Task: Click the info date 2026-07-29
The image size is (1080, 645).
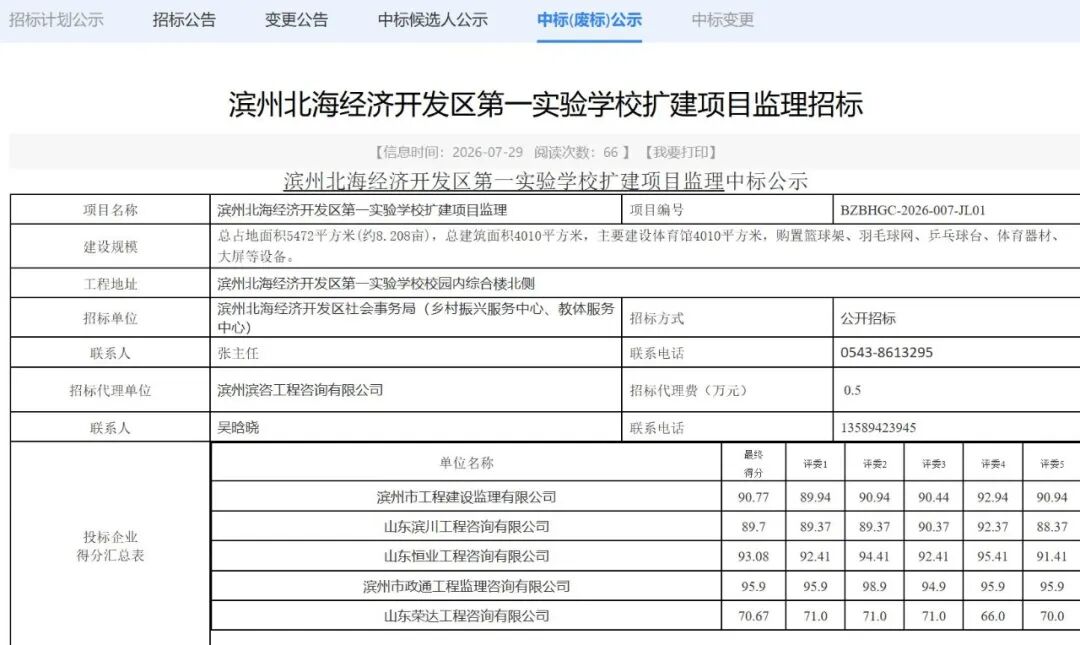Action: click(487, 152)
